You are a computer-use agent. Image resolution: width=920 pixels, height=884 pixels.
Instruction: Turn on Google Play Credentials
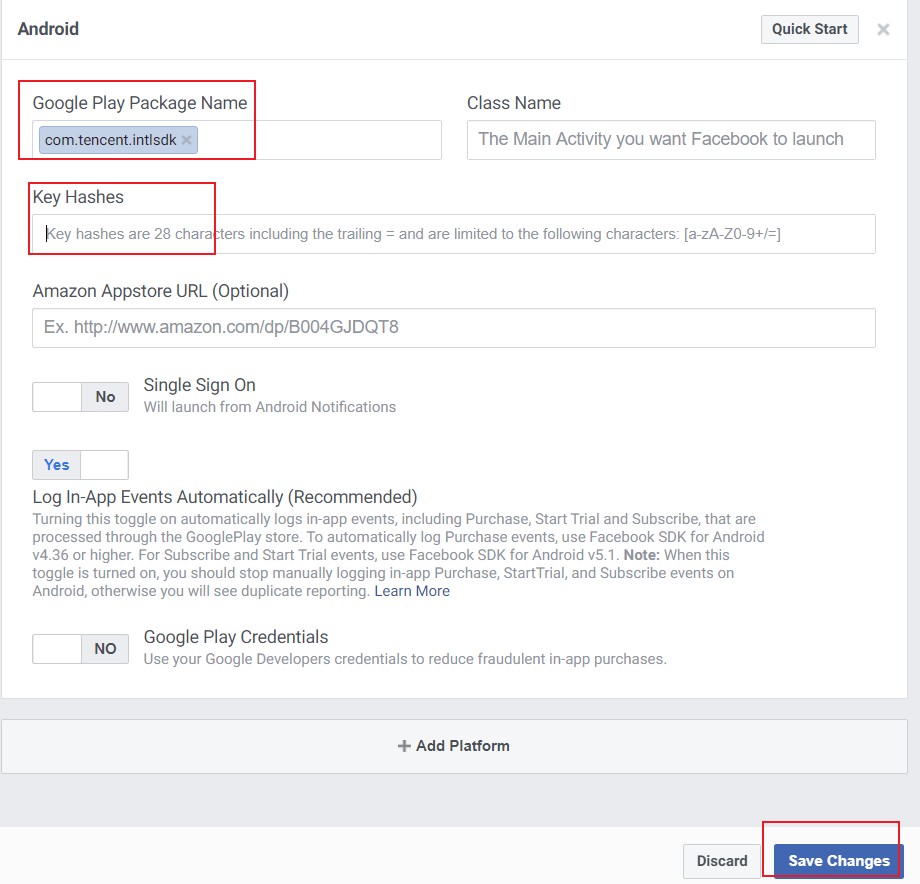click(55, 648)
